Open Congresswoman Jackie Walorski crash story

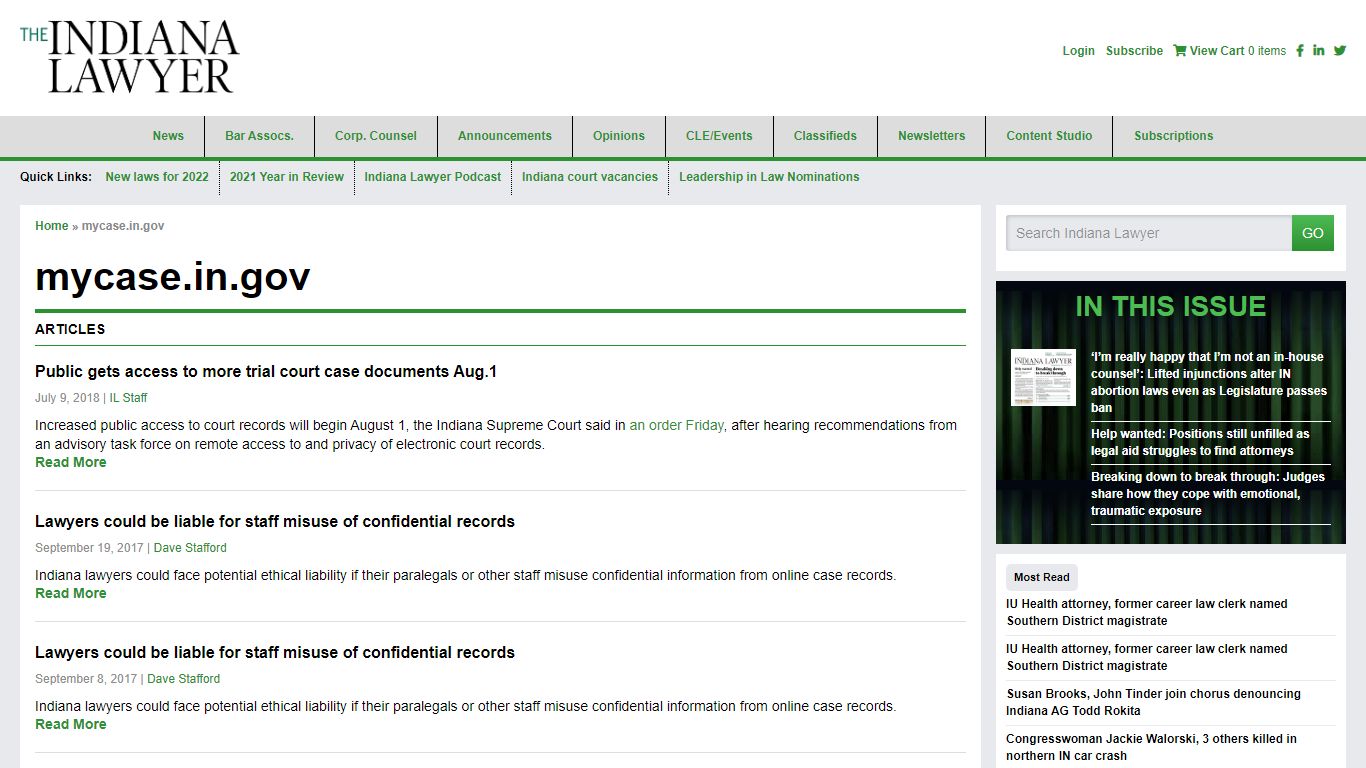1151,747
